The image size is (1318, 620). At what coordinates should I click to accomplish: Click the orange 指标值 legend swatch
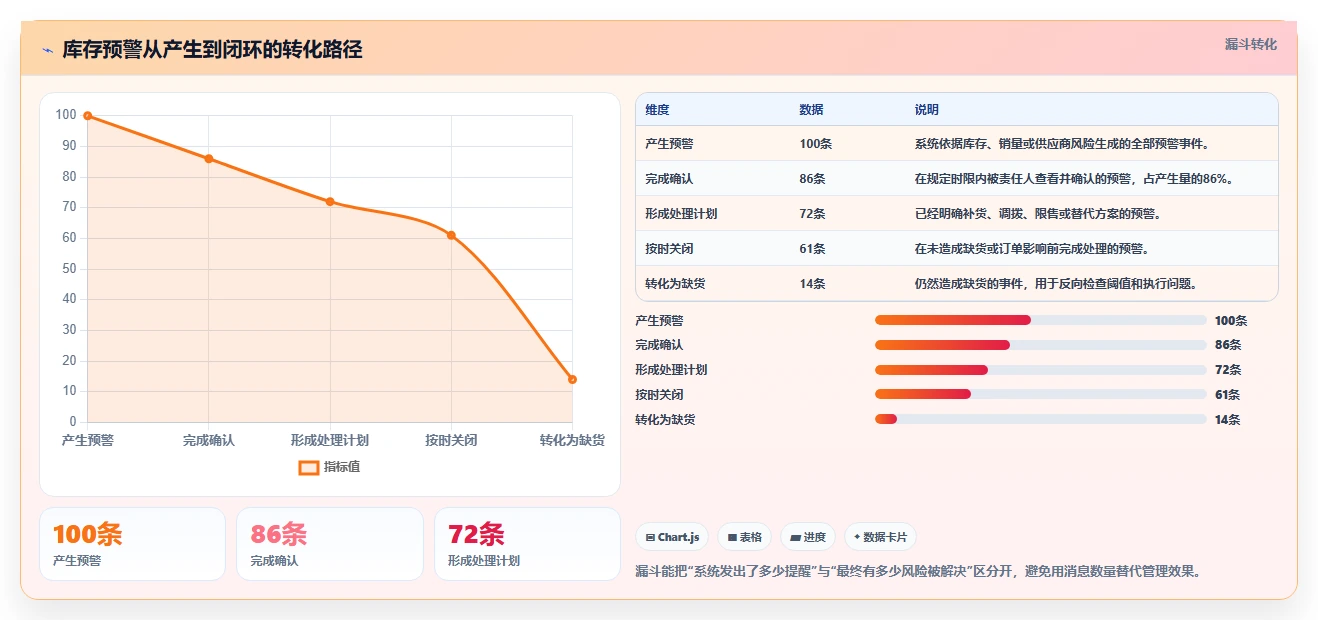pos(309,467)
